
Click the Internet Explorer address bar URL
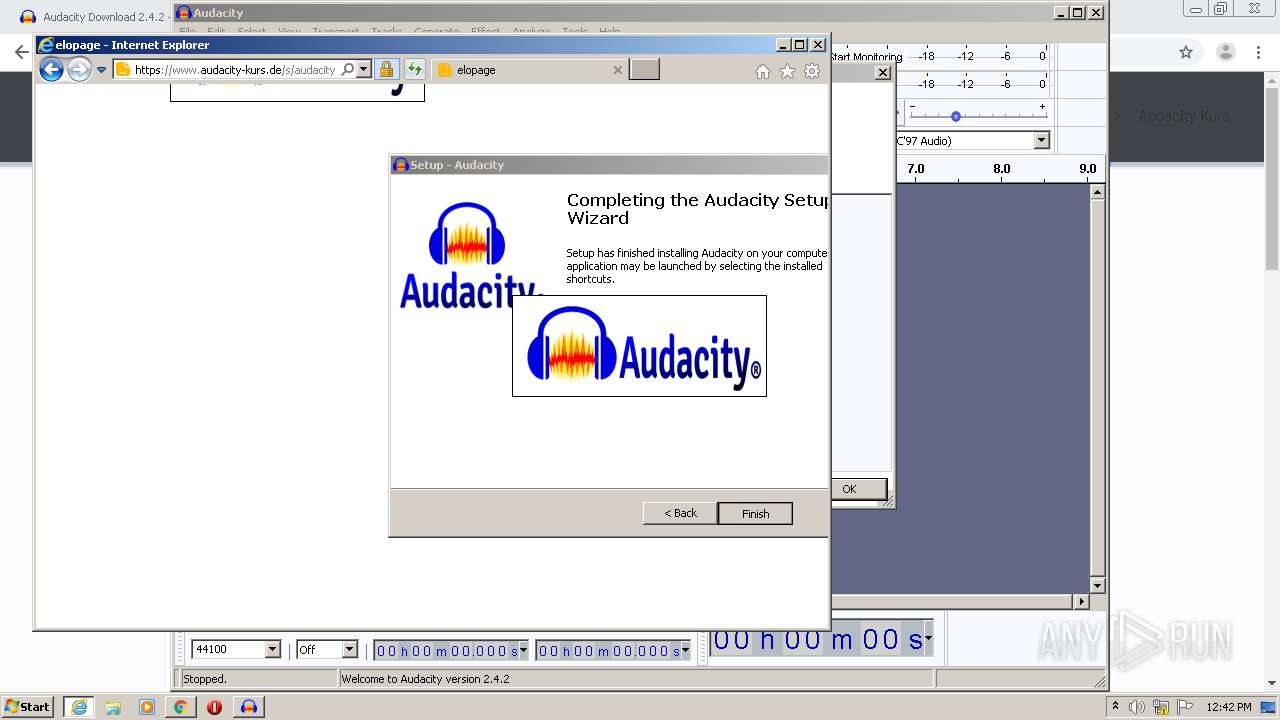tap(235, 70)
